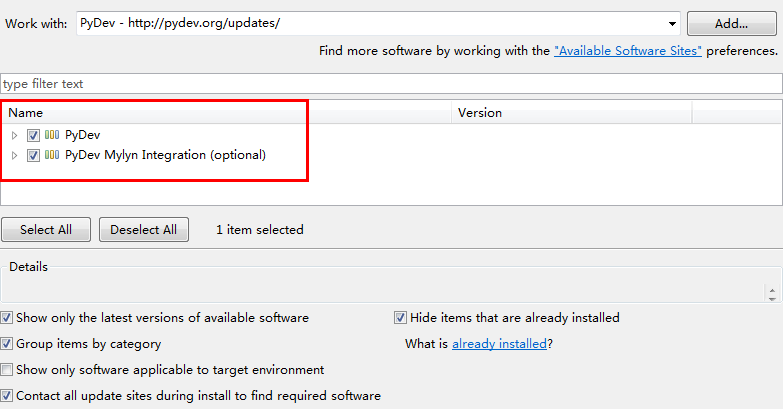Screen dimensions: 783x409
Task: Toggle Show only the latest versions checkbox
Action: pyautogui.click(x=6, y=318)
